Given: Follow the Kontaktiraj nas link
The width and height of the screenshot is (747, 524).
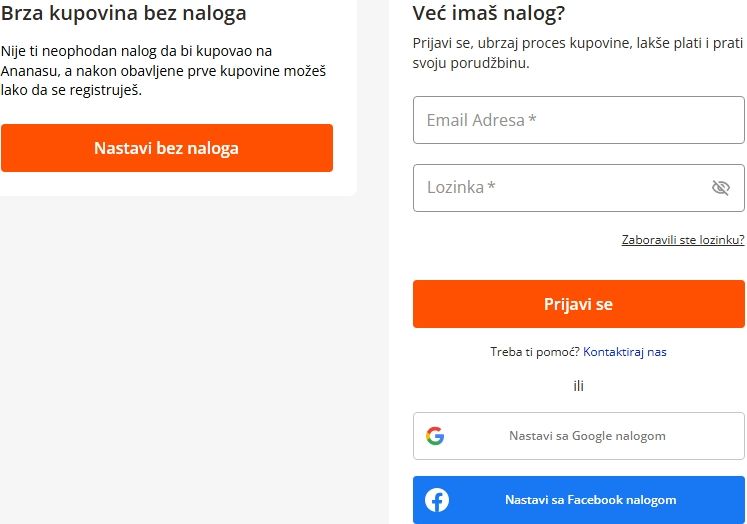Looking at the screenshot, I should 625,352.
